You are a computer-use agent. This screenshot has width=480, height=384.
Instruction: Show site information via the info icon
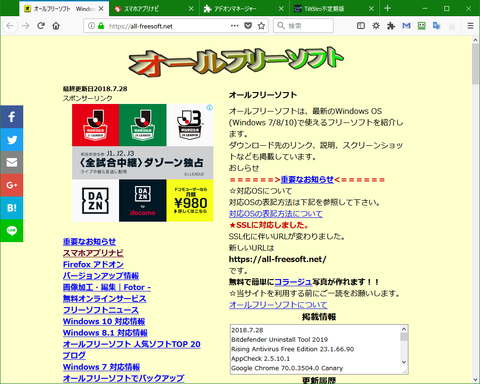pyautogui.click(x=91, y=26)
